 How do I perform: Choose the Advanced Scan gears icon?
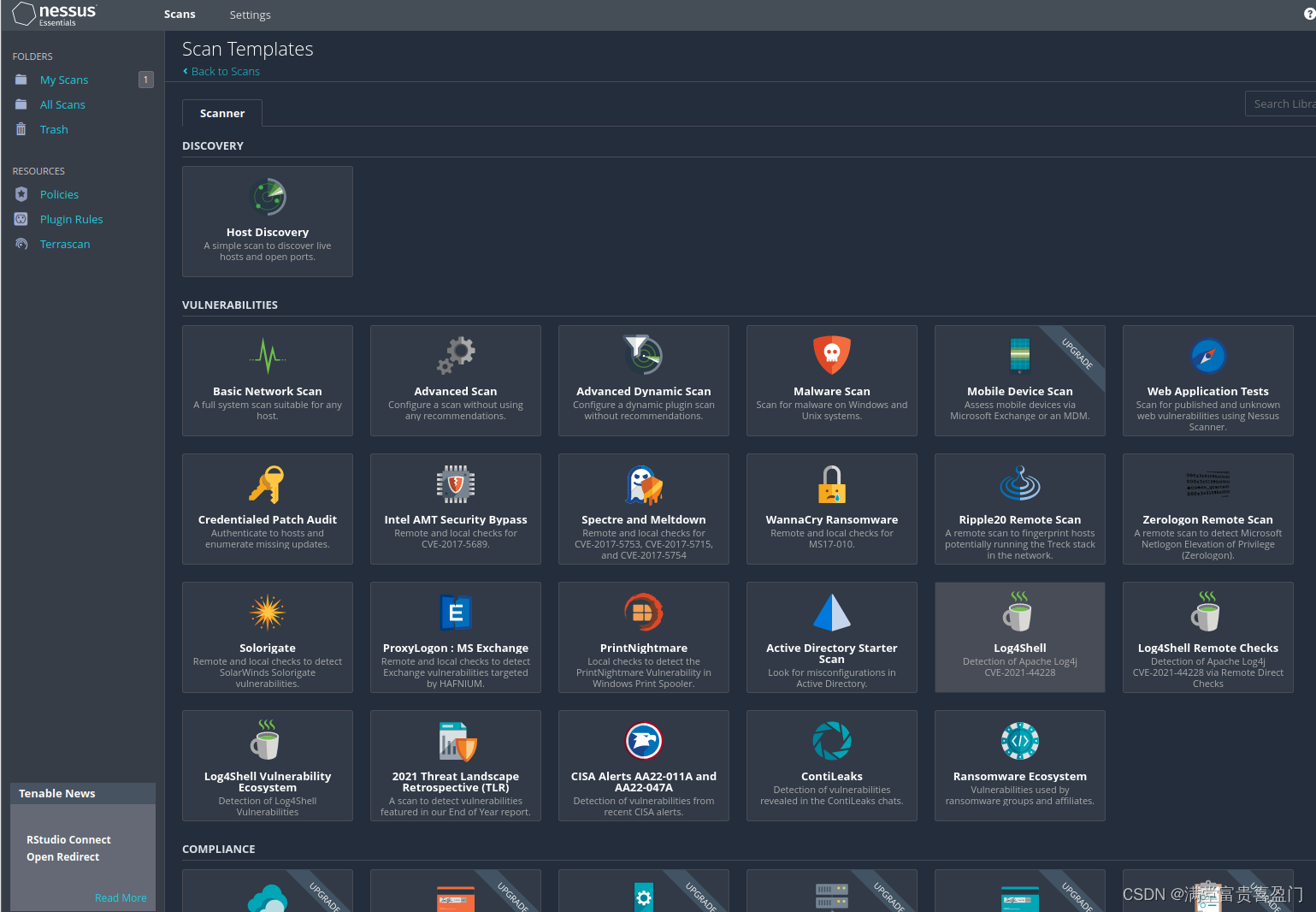click(456, 355)
